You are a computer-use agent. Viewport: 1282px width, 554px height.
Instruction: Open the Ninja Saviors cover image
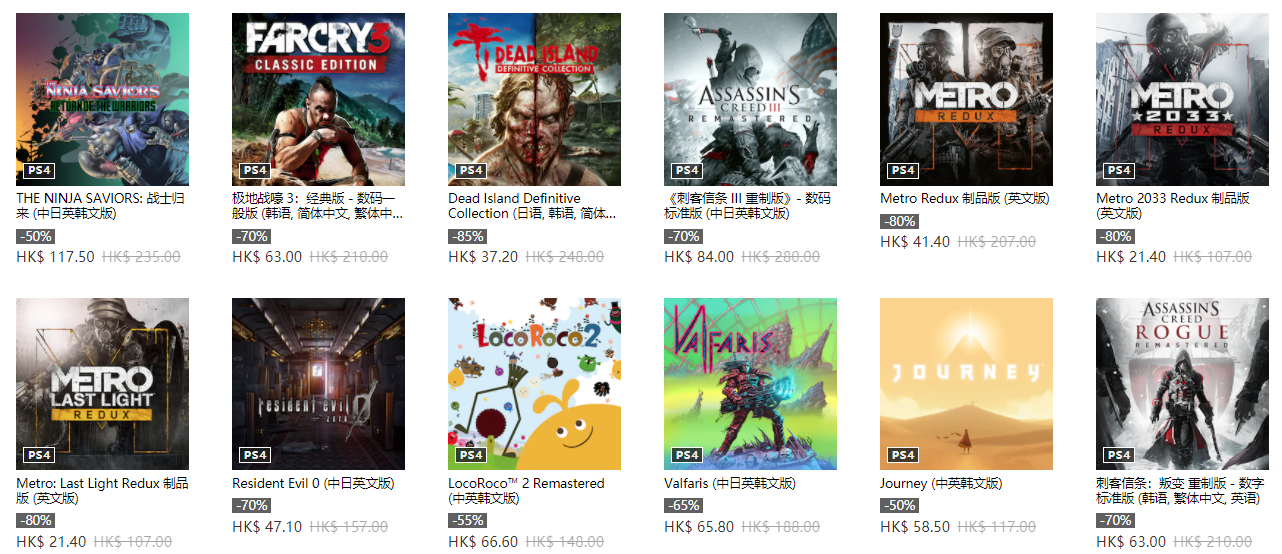tap(102, 99)
